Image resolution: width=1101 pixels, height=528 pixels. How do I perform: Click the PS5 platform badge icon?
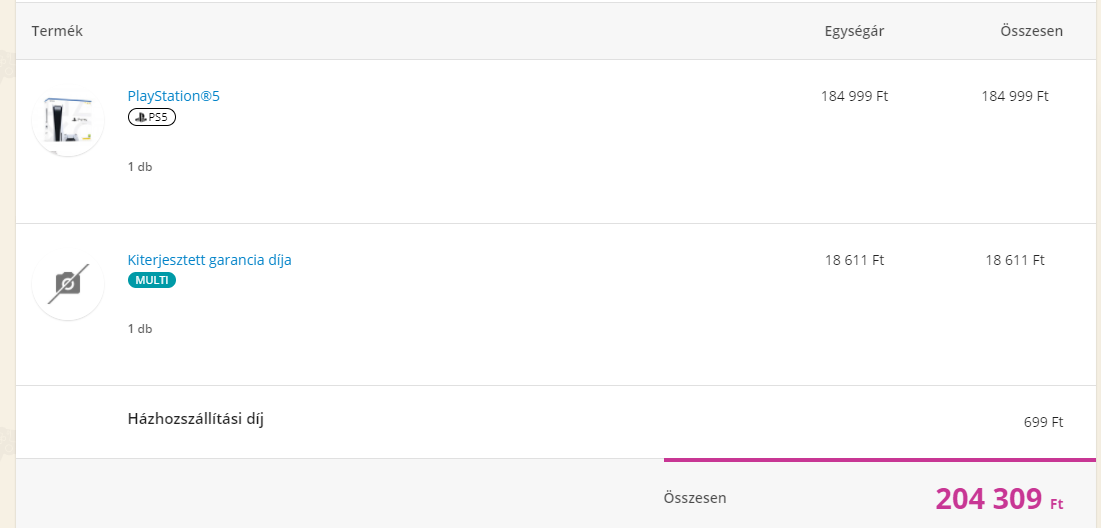point(152,118)
